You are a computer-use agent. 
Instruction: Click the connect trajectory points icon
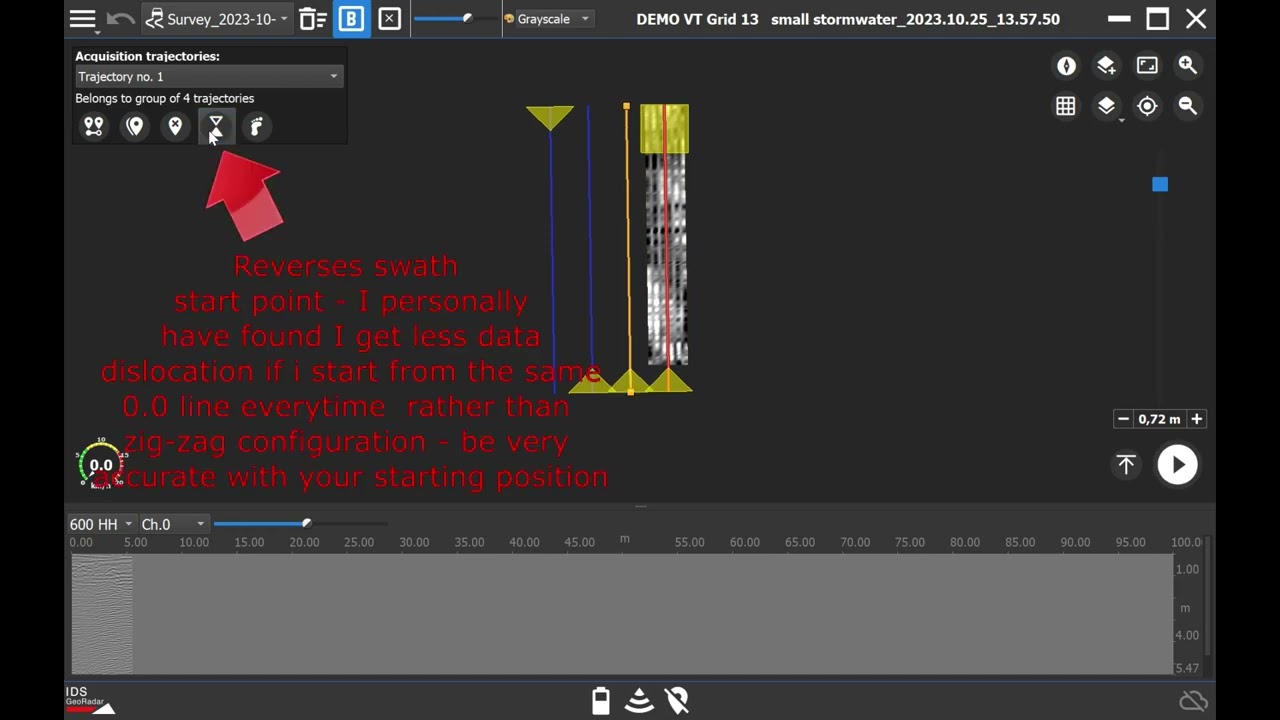click(x=94, y=126)
